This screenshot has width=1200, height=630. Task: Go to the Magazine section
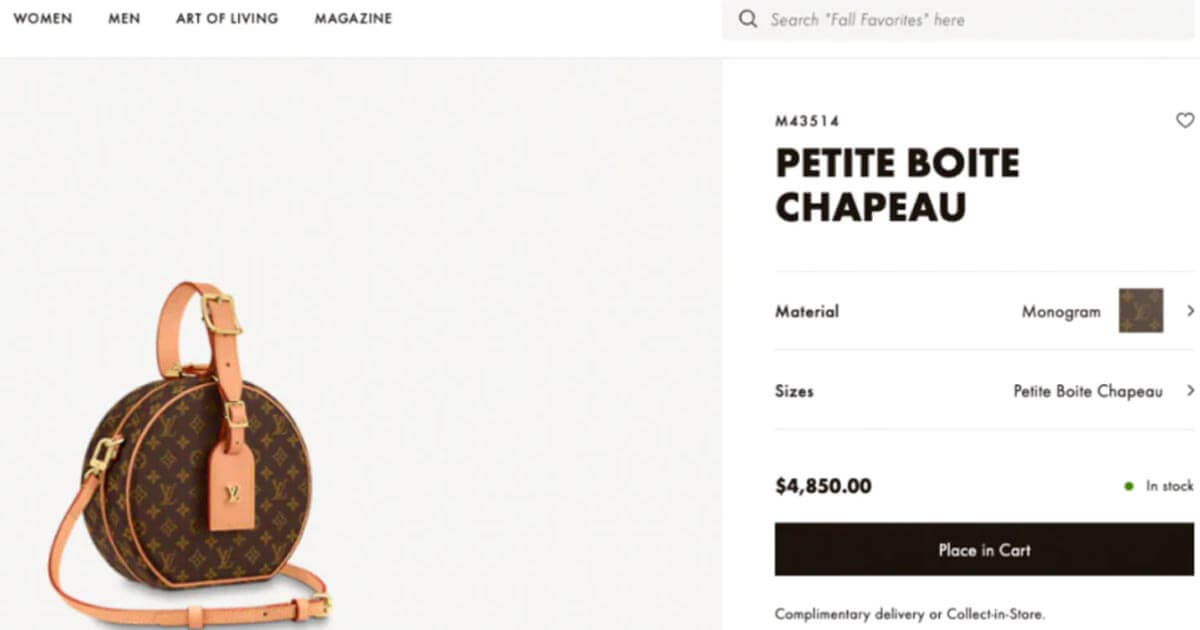[353, 19]
